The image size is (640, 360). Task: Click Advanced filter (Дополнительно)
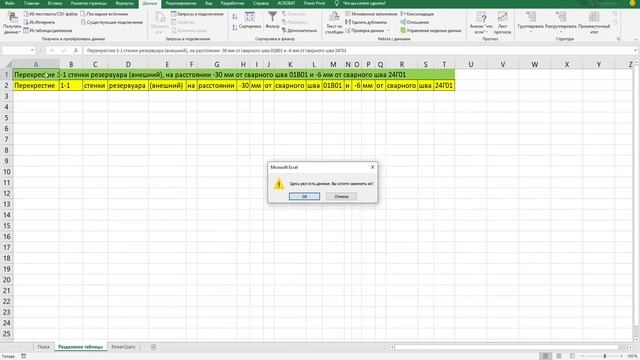(300, 30)
